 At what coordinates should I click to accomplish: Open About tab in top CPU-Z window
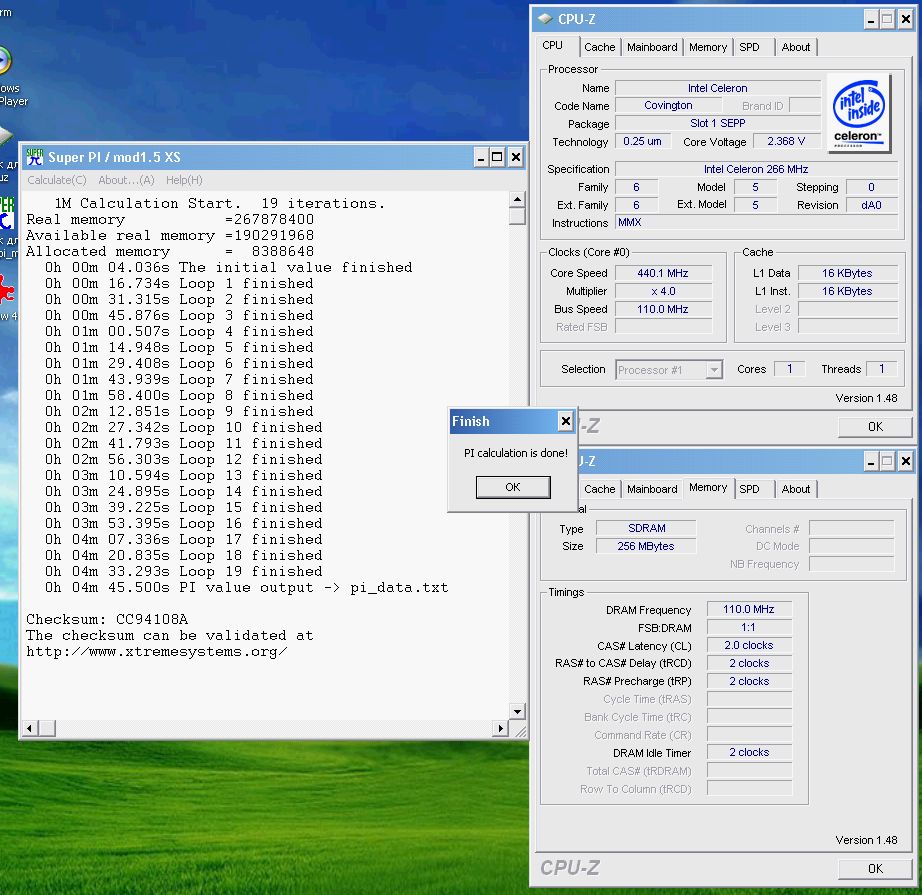pos(796,47)
